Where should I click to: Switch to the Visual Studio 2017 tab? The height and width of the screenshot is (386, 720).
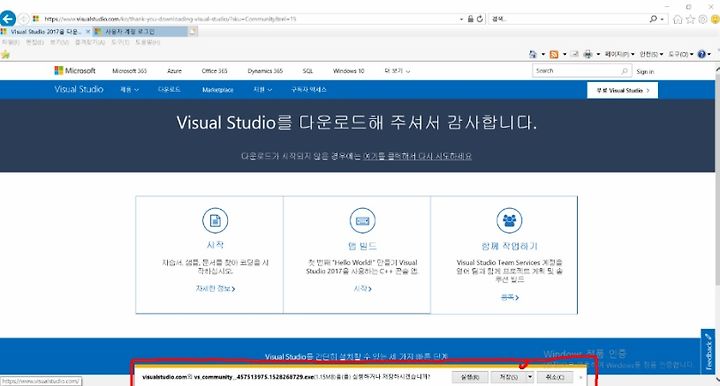click(x=46, y=32)
